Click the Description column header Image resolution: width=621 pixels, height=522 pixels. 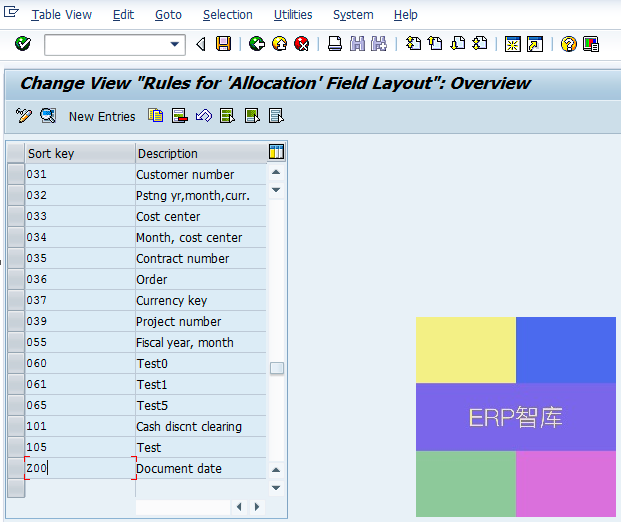click(x=201, y=153)
